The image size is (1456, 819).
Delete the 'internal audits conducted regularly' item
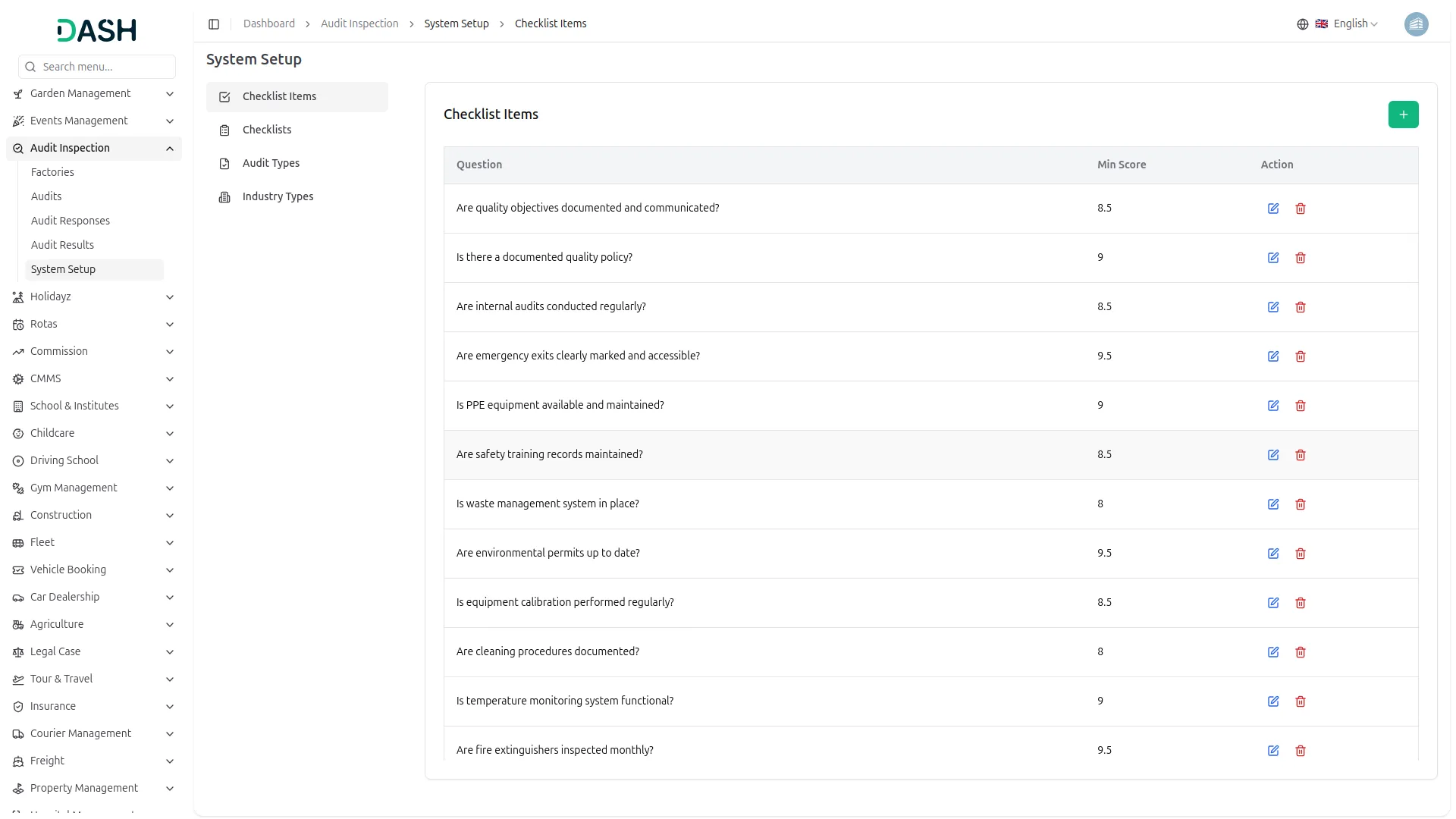(x=1301, y=307)
